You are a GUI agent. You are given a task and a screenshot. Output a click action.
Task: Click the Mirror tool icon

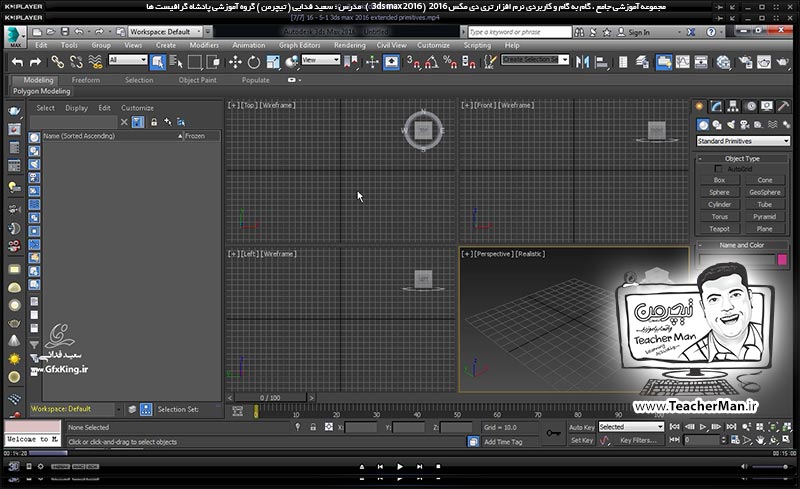(x=582, y=62)
